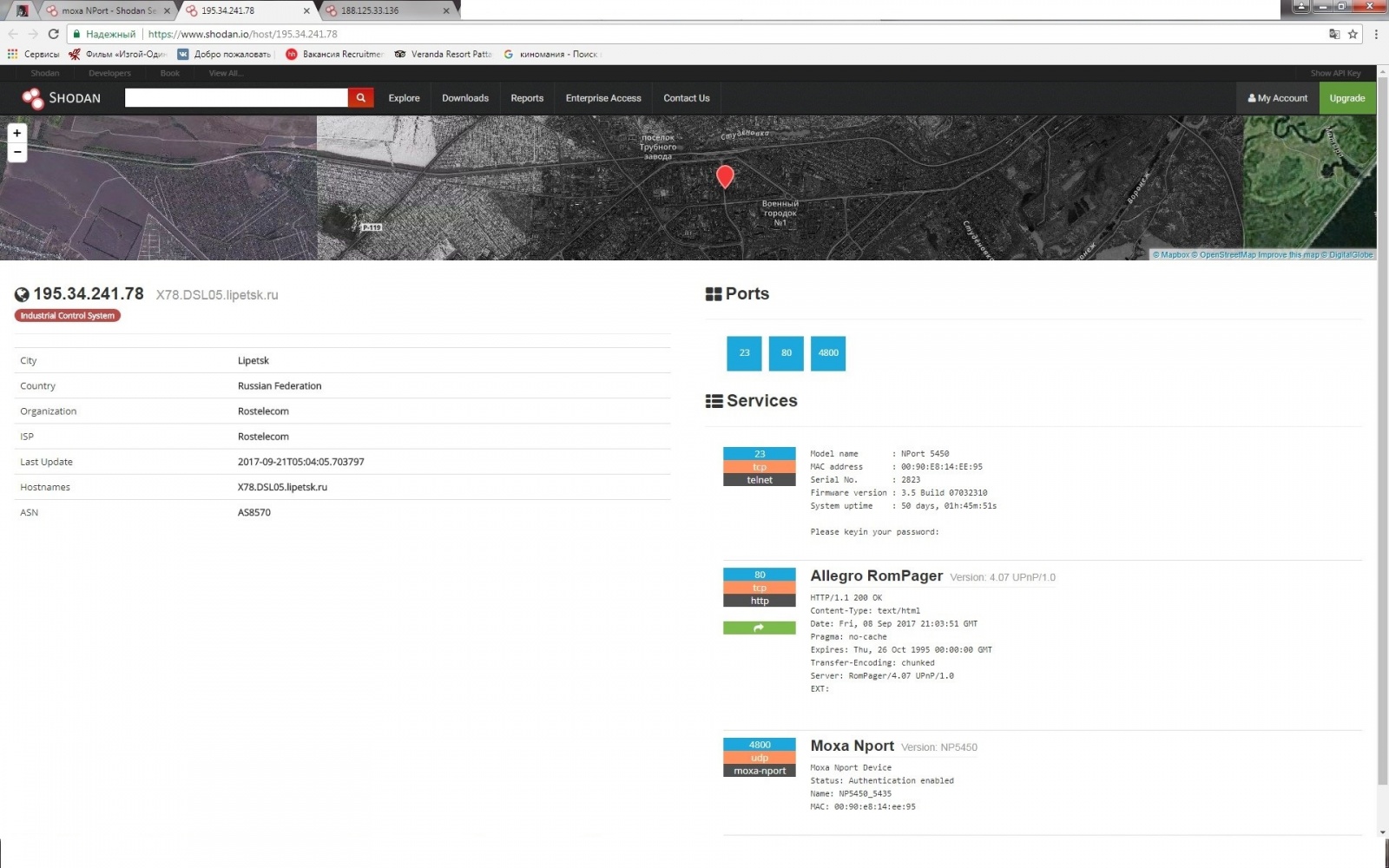Open the View All link in top bar

pyautogui.click(x=226, y=73)
